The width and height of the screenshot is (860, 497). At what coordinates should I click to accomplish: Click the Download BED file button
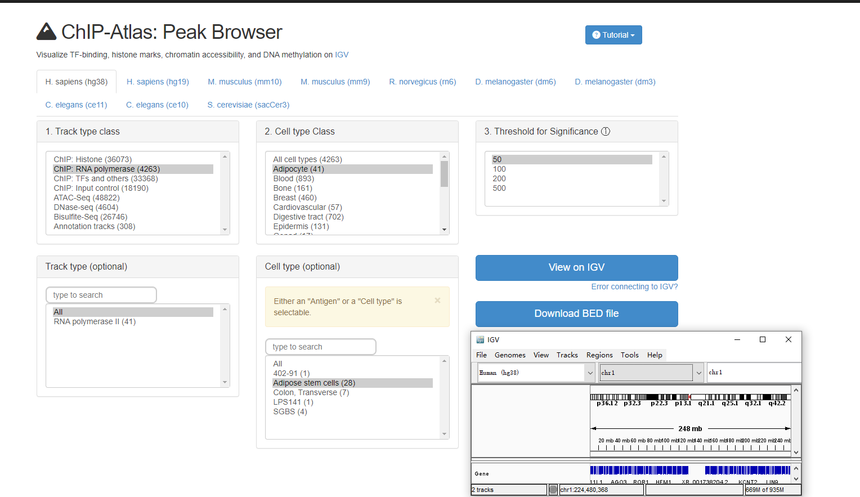click(576, 314)
